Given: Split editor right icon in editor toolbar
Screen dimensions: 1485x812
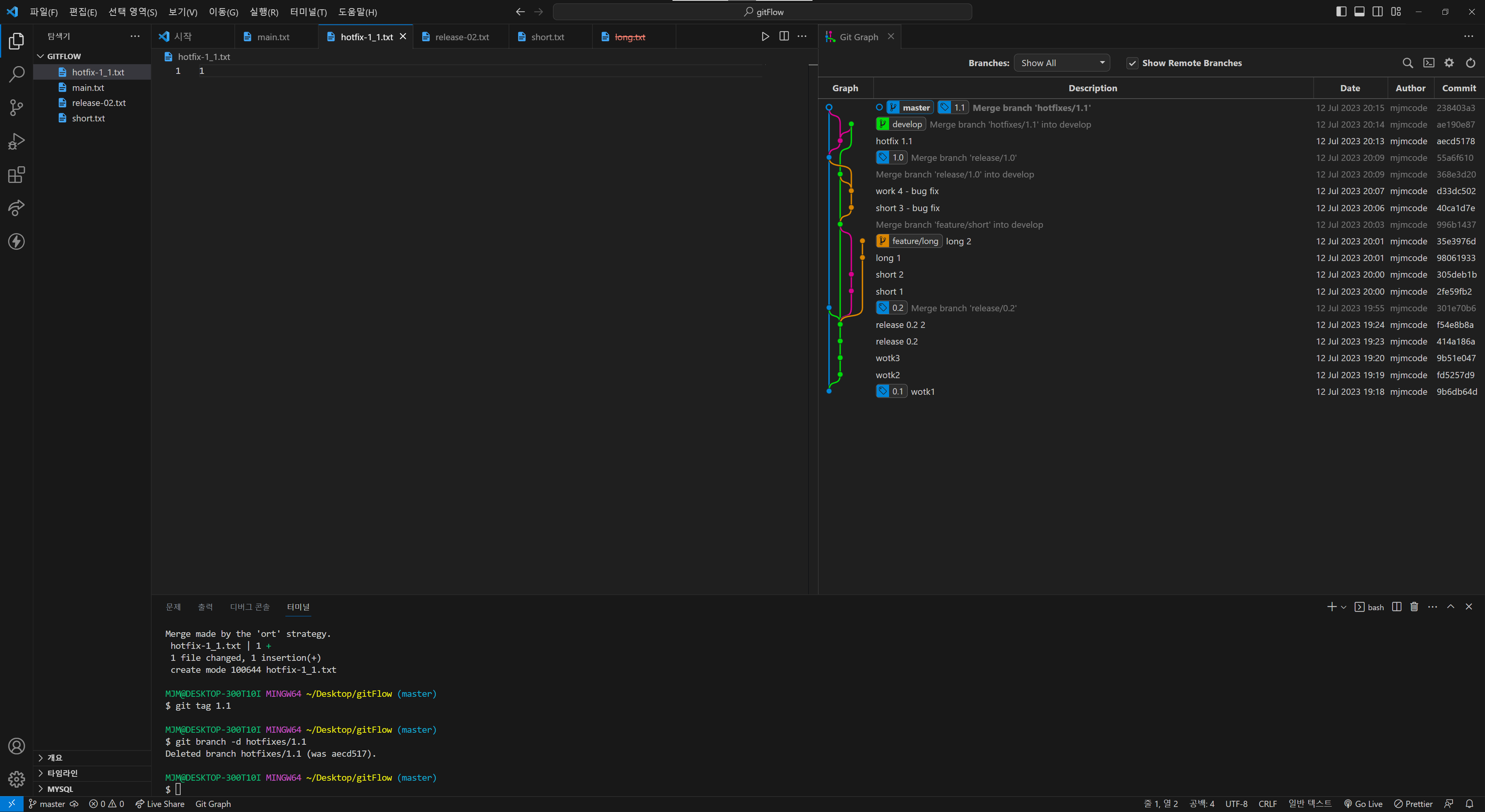Looking at the screenshot, I should point(784,36).
